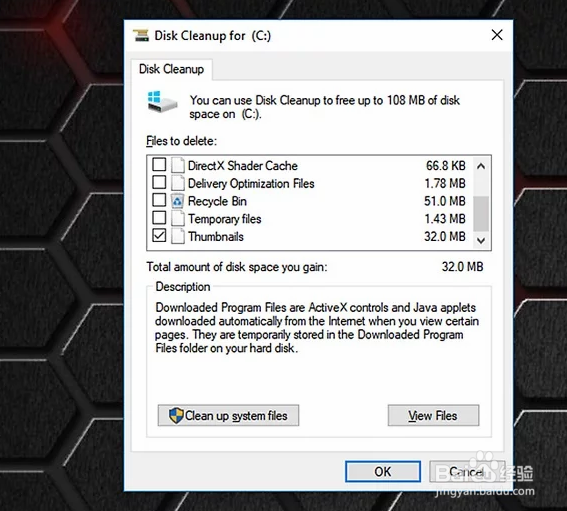
Task: Click the 51.0 MB size value
Action: (x=445, y=201)
